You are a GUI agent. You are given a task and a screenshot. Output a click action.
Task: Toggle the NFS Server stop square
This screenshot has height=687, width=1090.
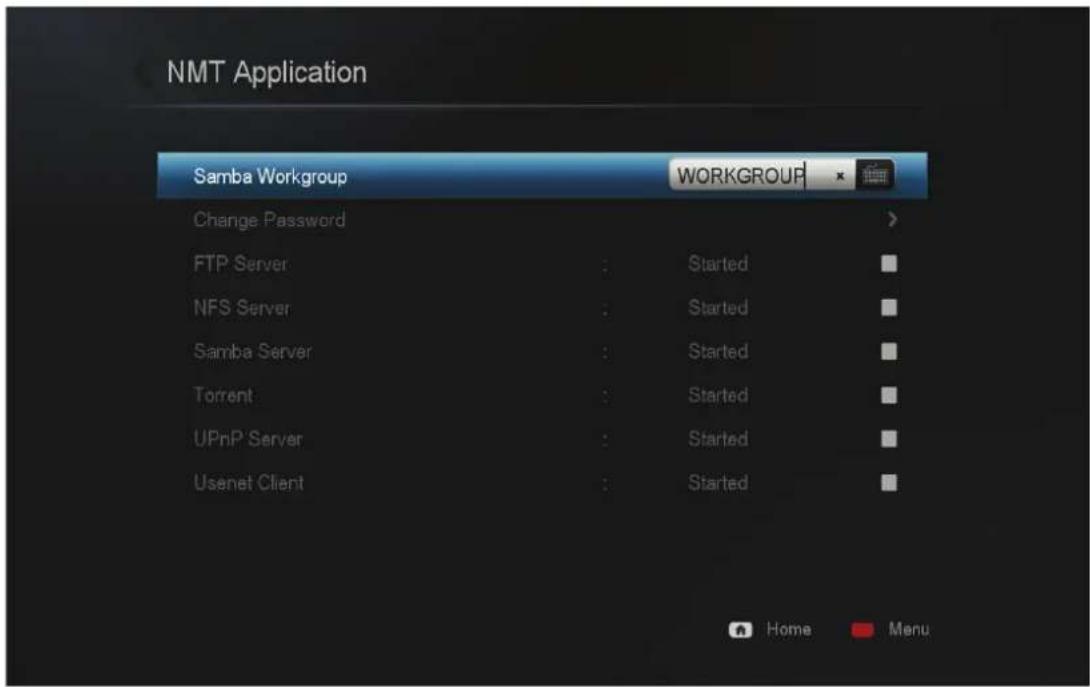pos(889,307)
